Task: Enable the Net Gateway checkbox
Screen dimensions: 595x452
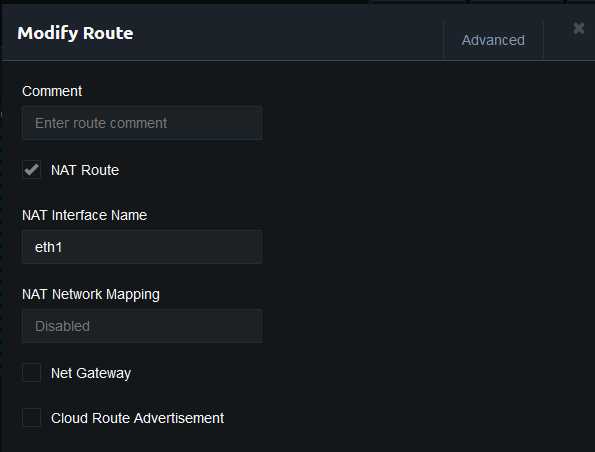Action: (x=31, y=373)
